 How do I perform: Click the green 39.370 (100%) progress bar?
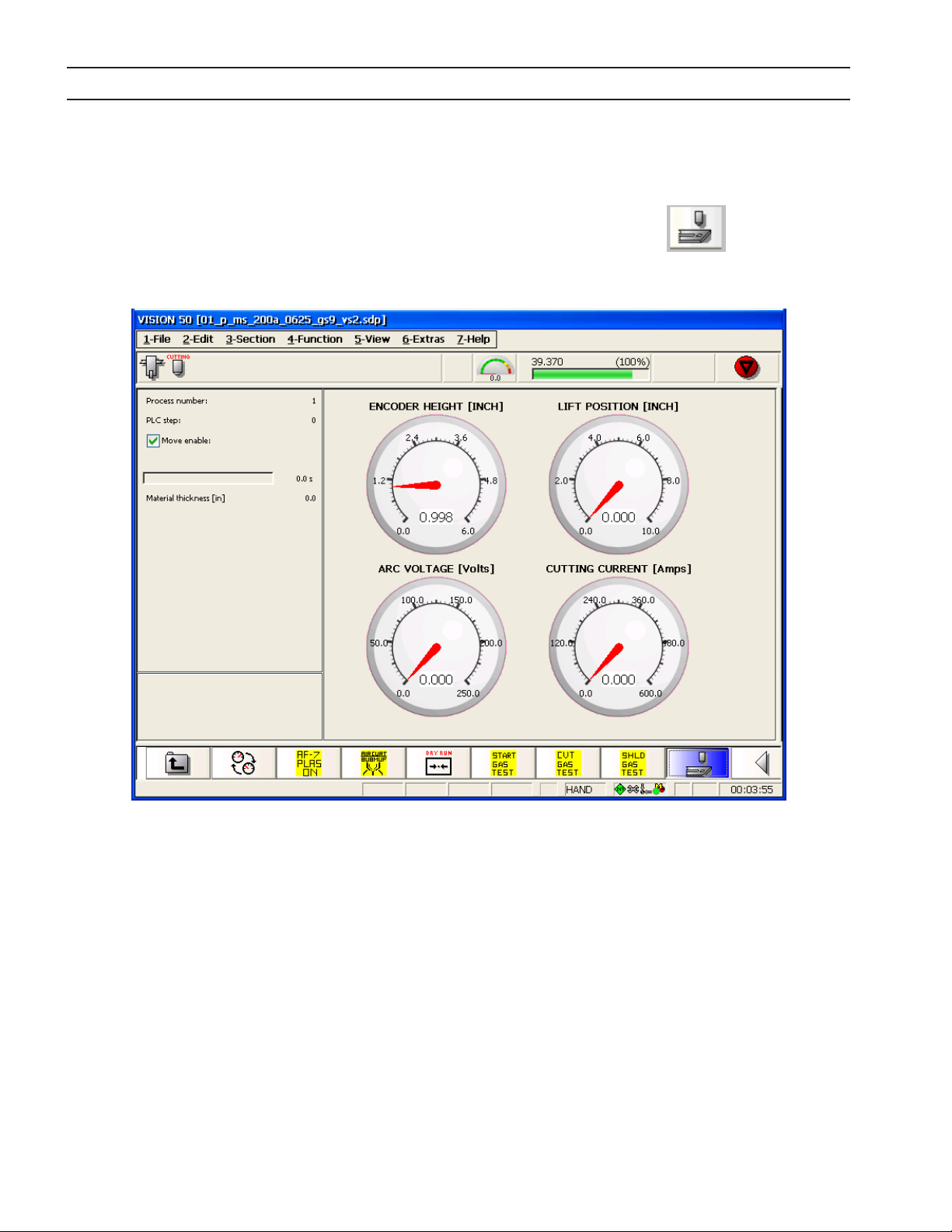[x=591, y=375]
